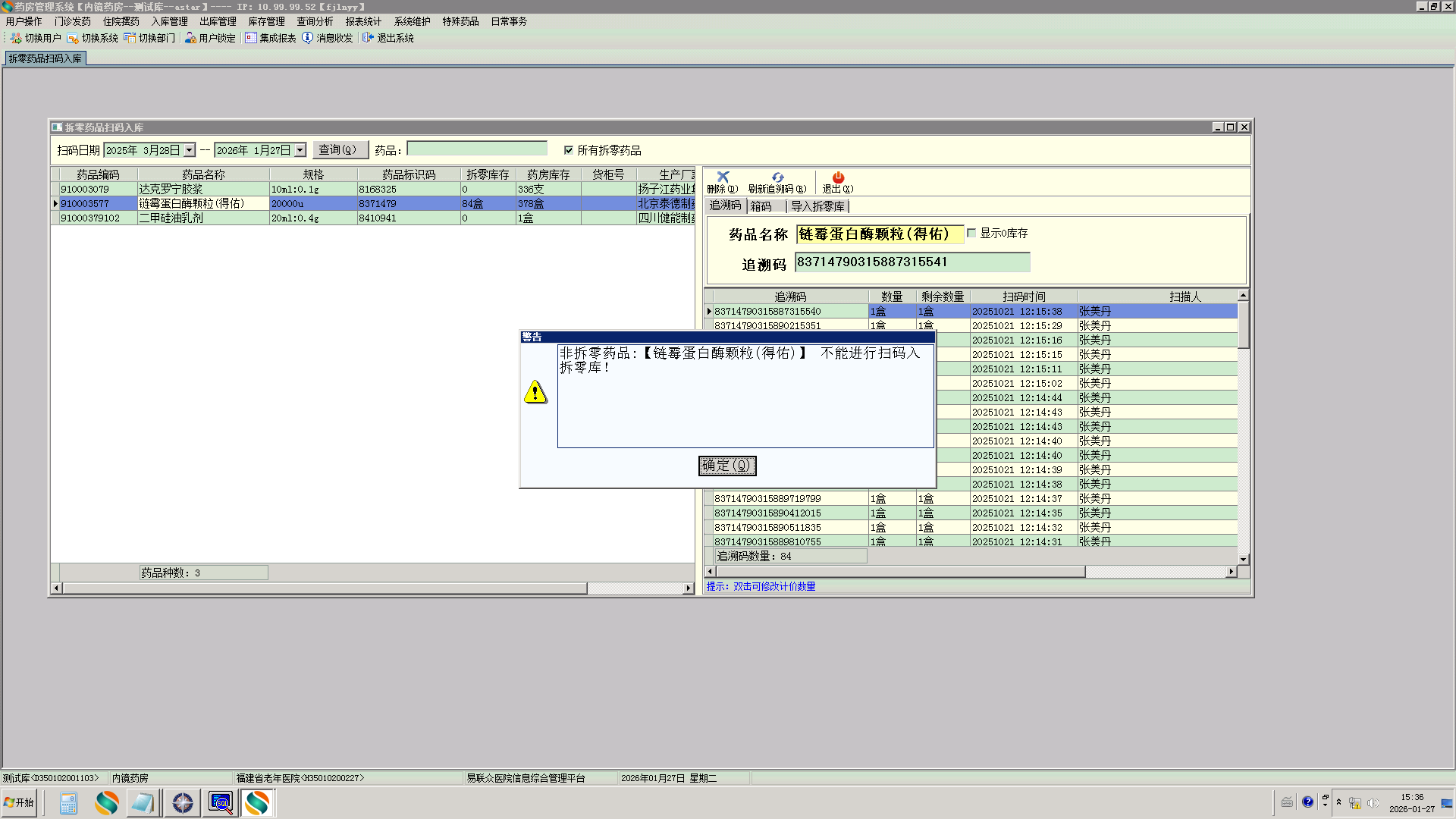Expand the start date dropdown 2025年3月28日
Image resolution: width=1456 pixels, height=819 pixels.
(190, 150)
